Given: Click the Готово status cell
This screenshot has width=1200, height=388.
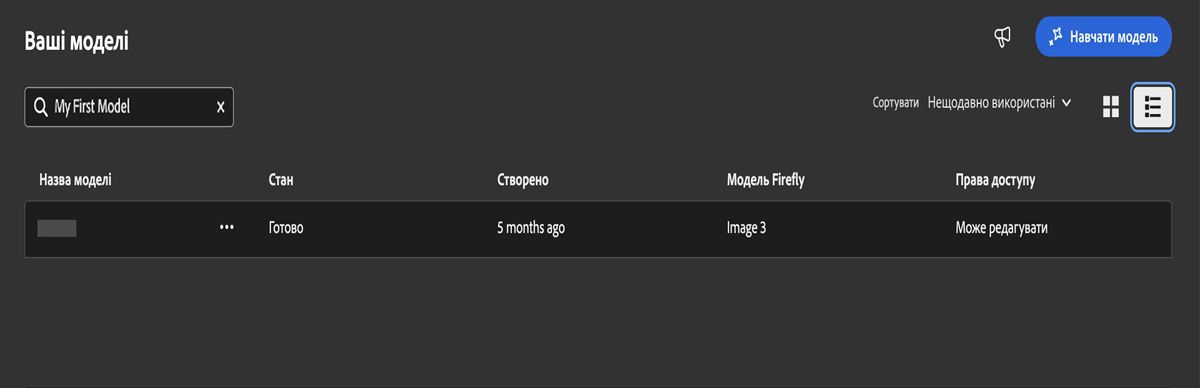Looking at the screenshot, I should 285,228.
